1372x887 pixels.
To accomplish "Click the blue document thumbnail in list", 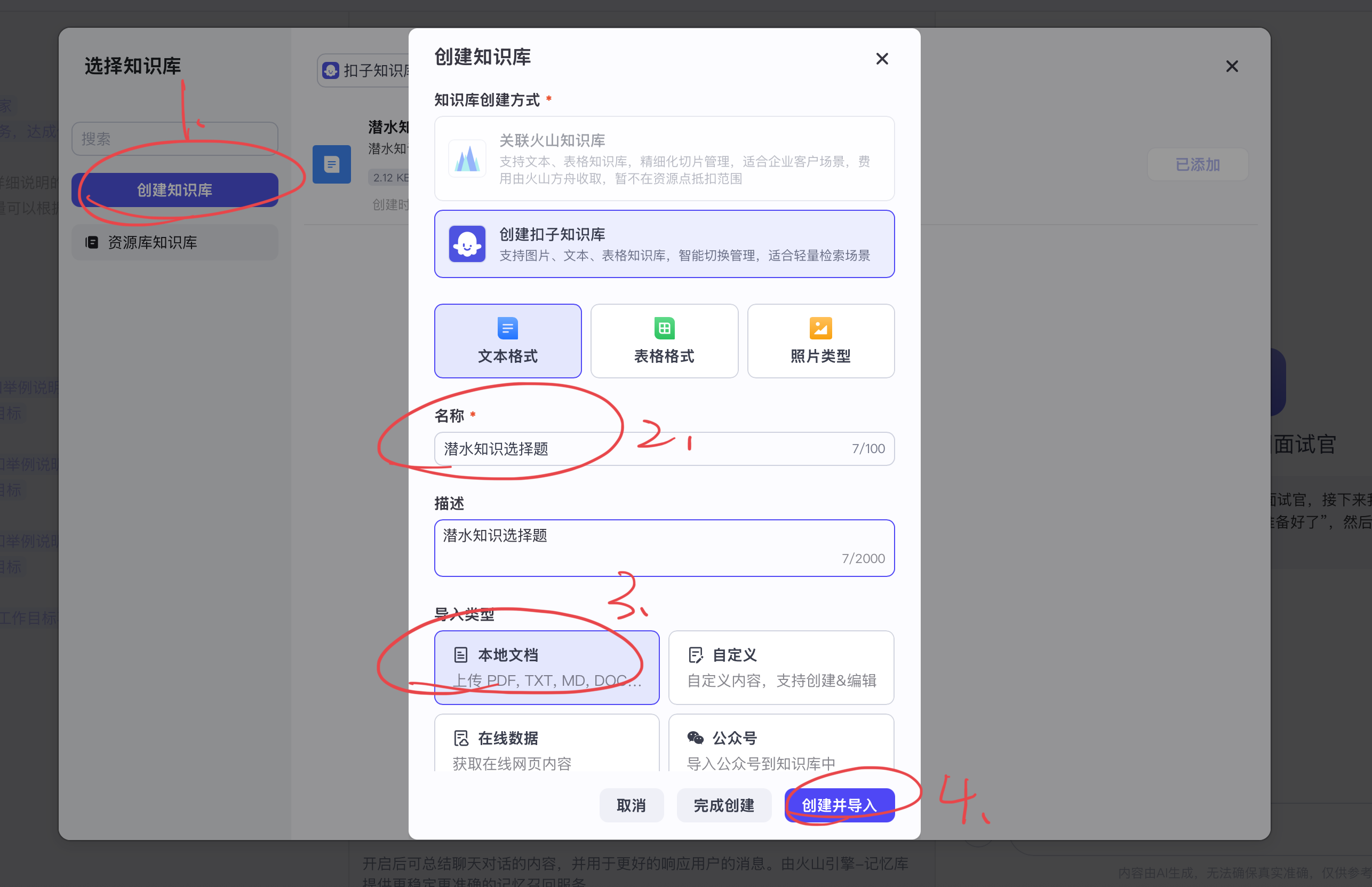I will pos(332,165).
